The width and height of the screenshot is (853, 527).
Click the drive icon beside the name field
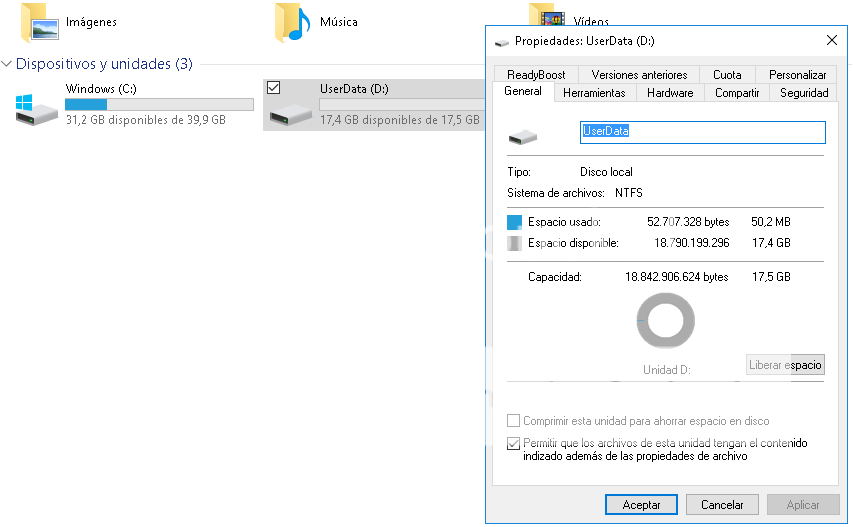point(523,136)
